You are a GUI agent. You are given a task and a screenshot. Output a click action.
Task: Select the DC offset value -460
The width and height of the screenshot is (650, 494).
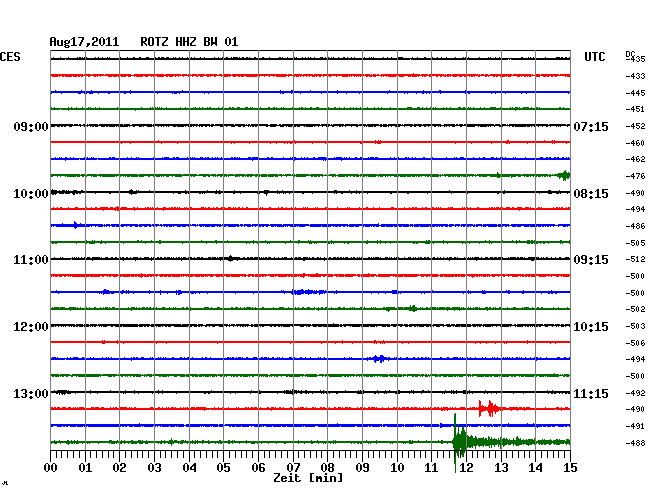[x=635, y=143]
